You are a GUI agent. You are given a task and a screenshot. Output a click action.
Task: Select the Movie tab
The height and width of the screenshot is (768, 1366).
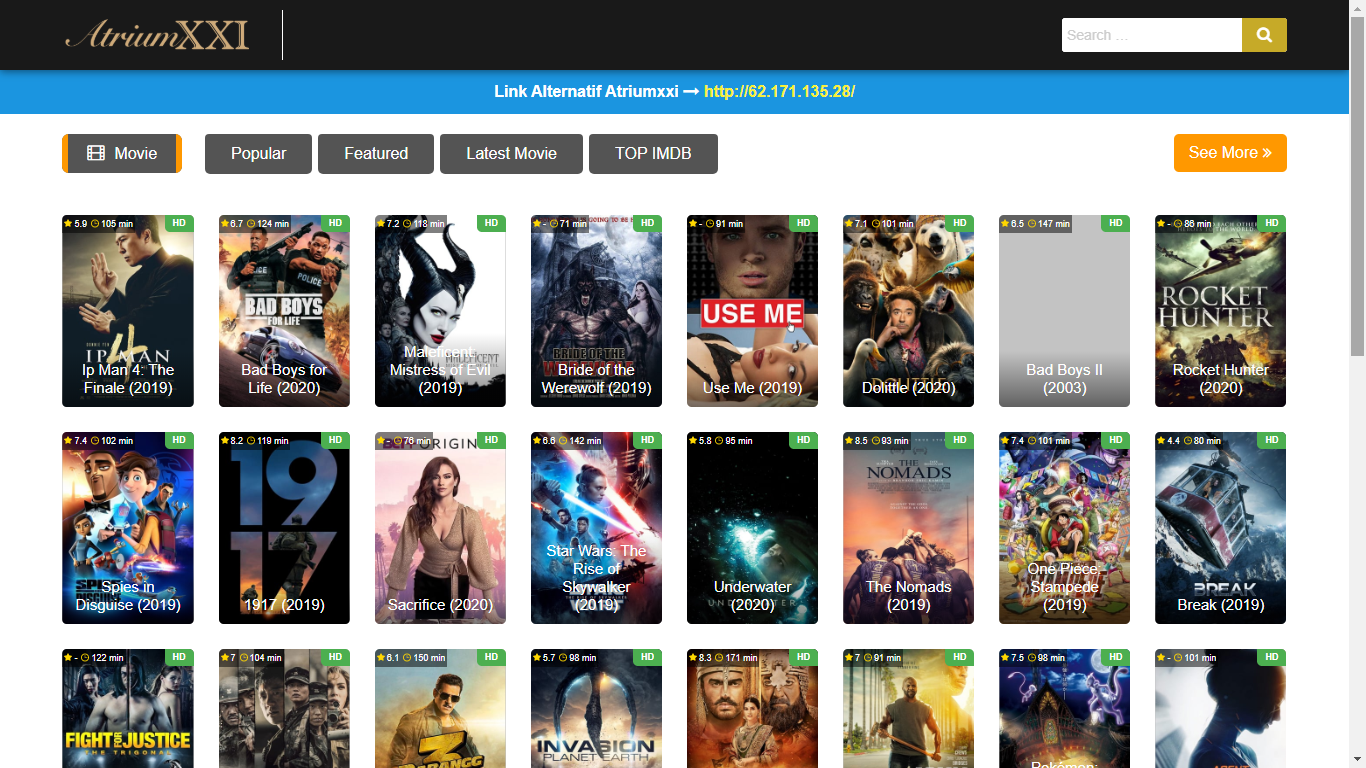pos(122,153)
